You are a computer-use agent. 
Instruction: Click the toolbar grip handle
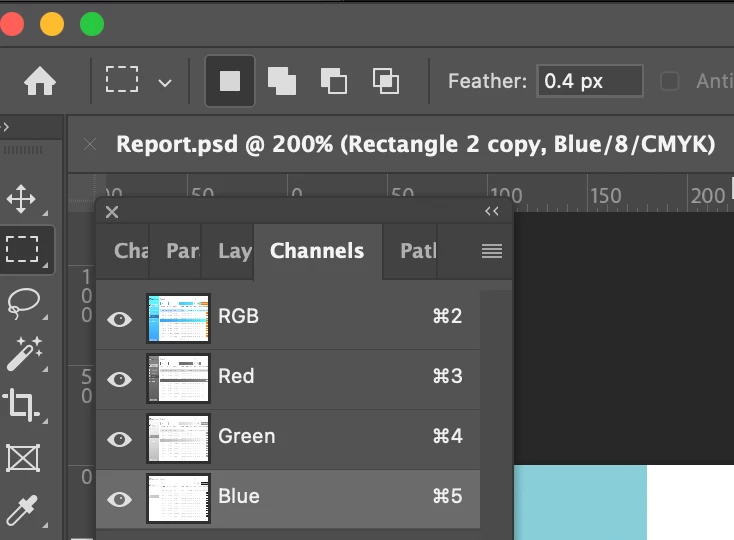tap(23, 150)
